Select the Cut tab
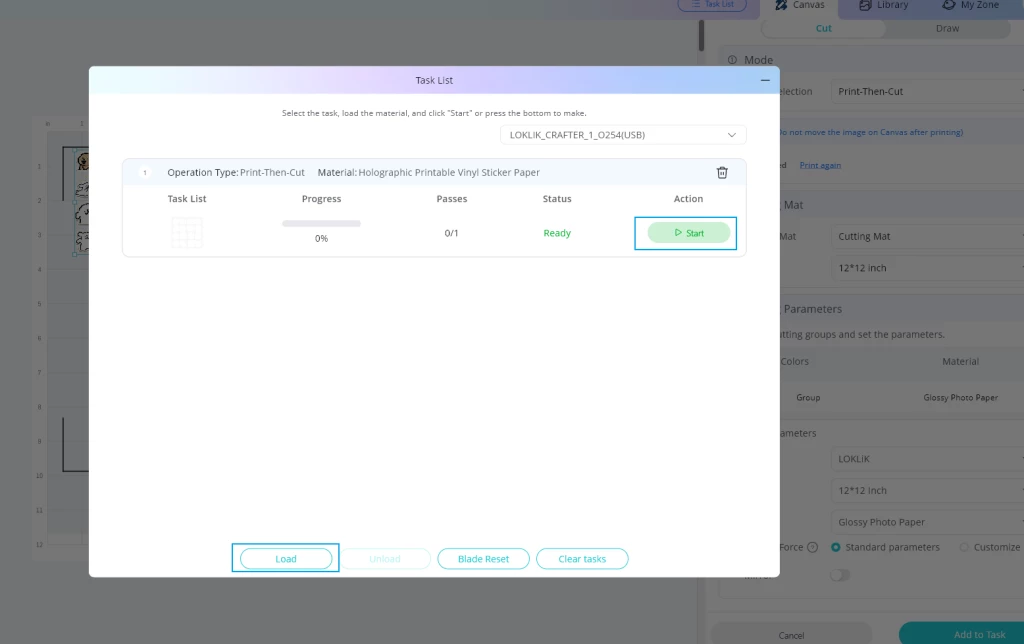 point(824,29)
